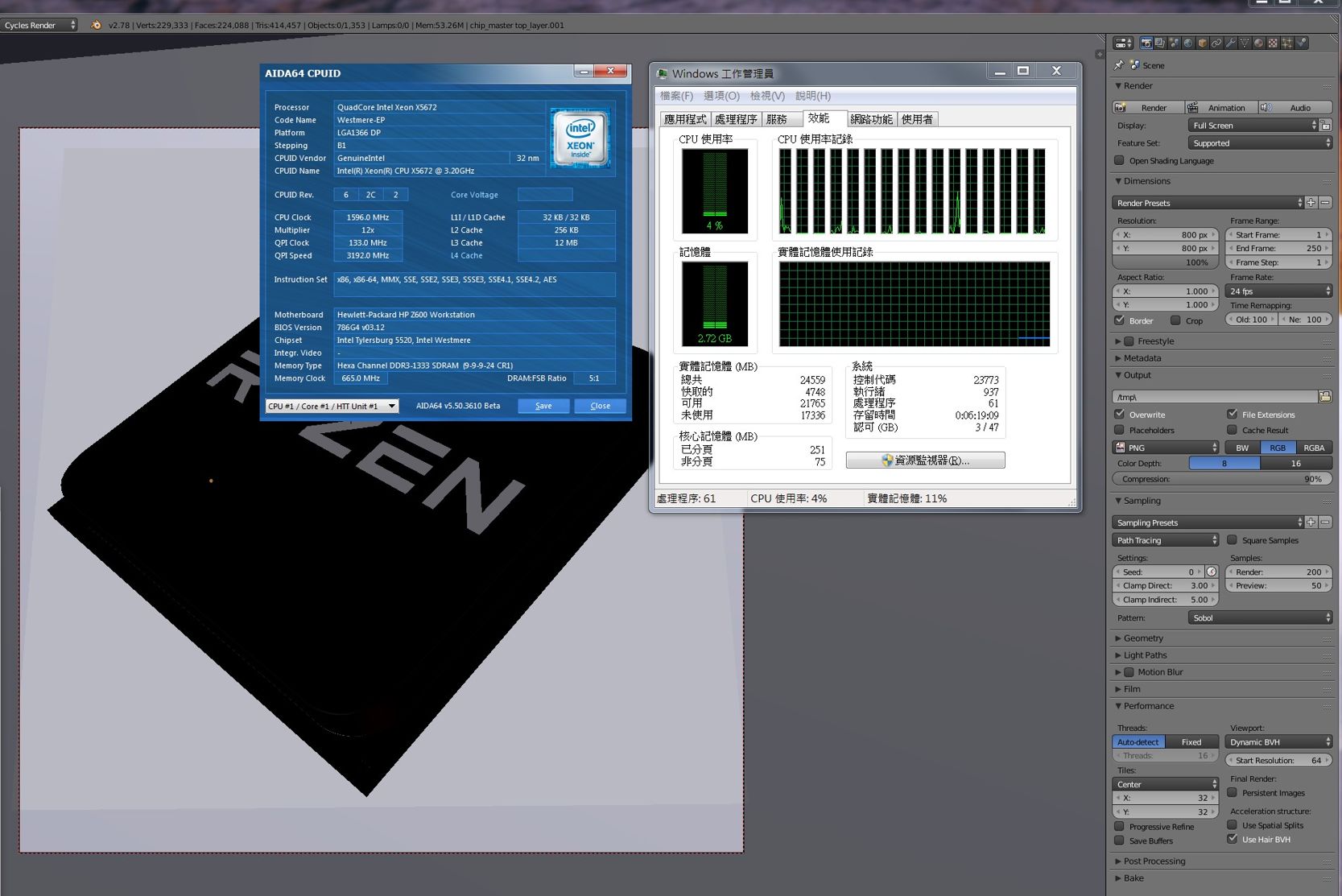Click the Render Layers icon
The image size is (1342, 896).
1160,43
